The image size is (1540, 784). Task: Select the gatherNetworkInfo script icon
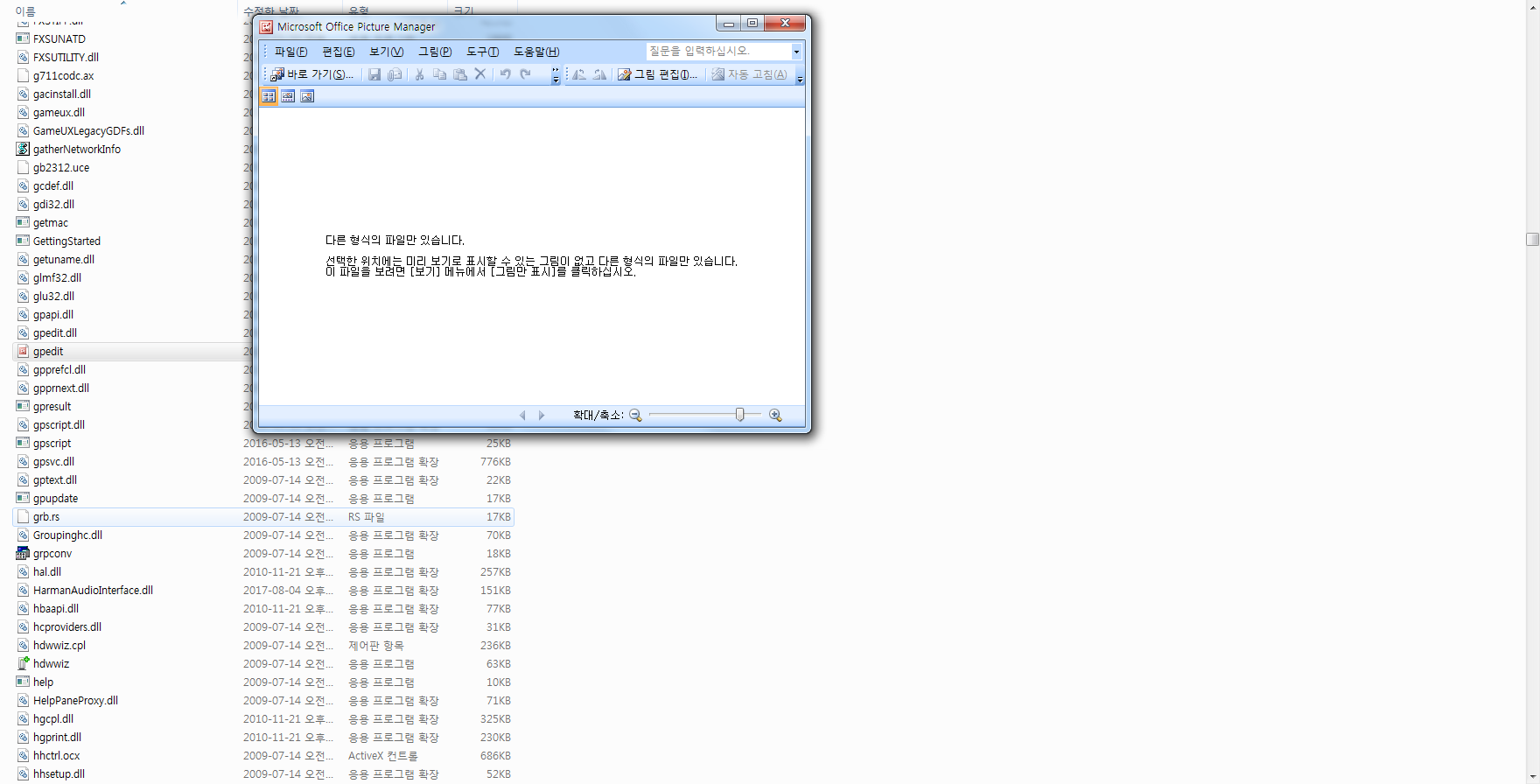coord(23,150)
